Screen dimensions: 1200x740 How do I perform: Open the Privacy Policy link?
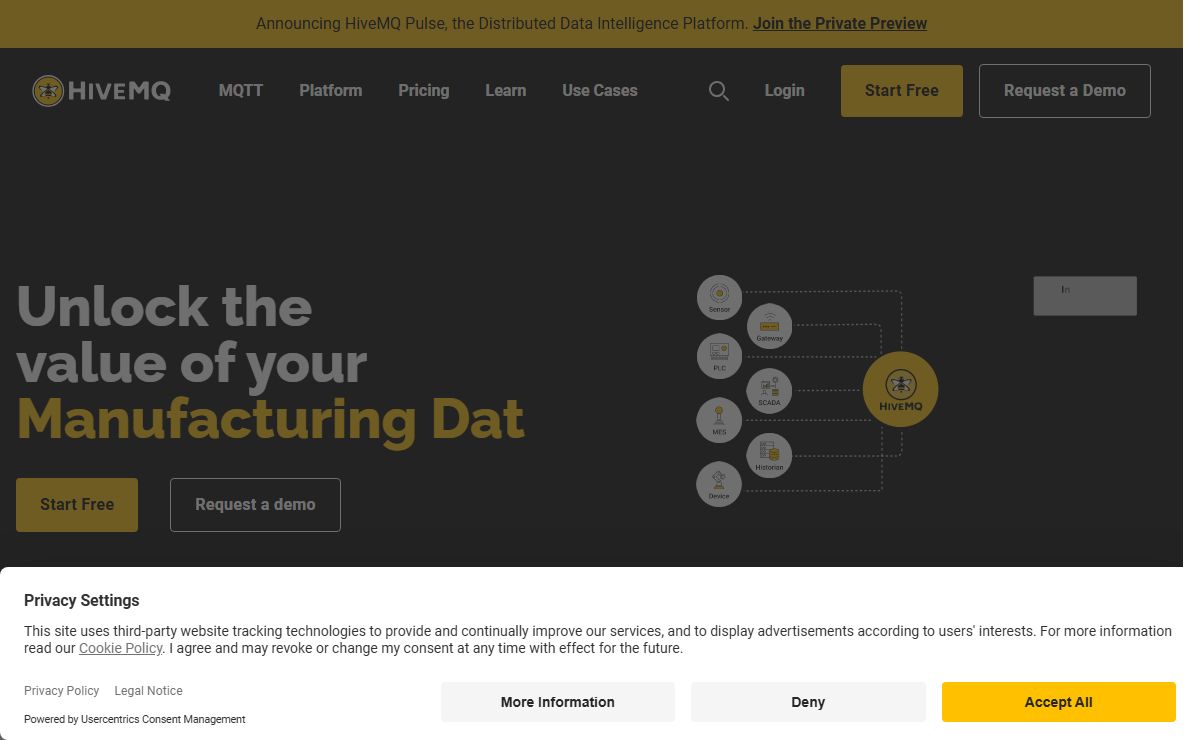click(x=62, y=691)
